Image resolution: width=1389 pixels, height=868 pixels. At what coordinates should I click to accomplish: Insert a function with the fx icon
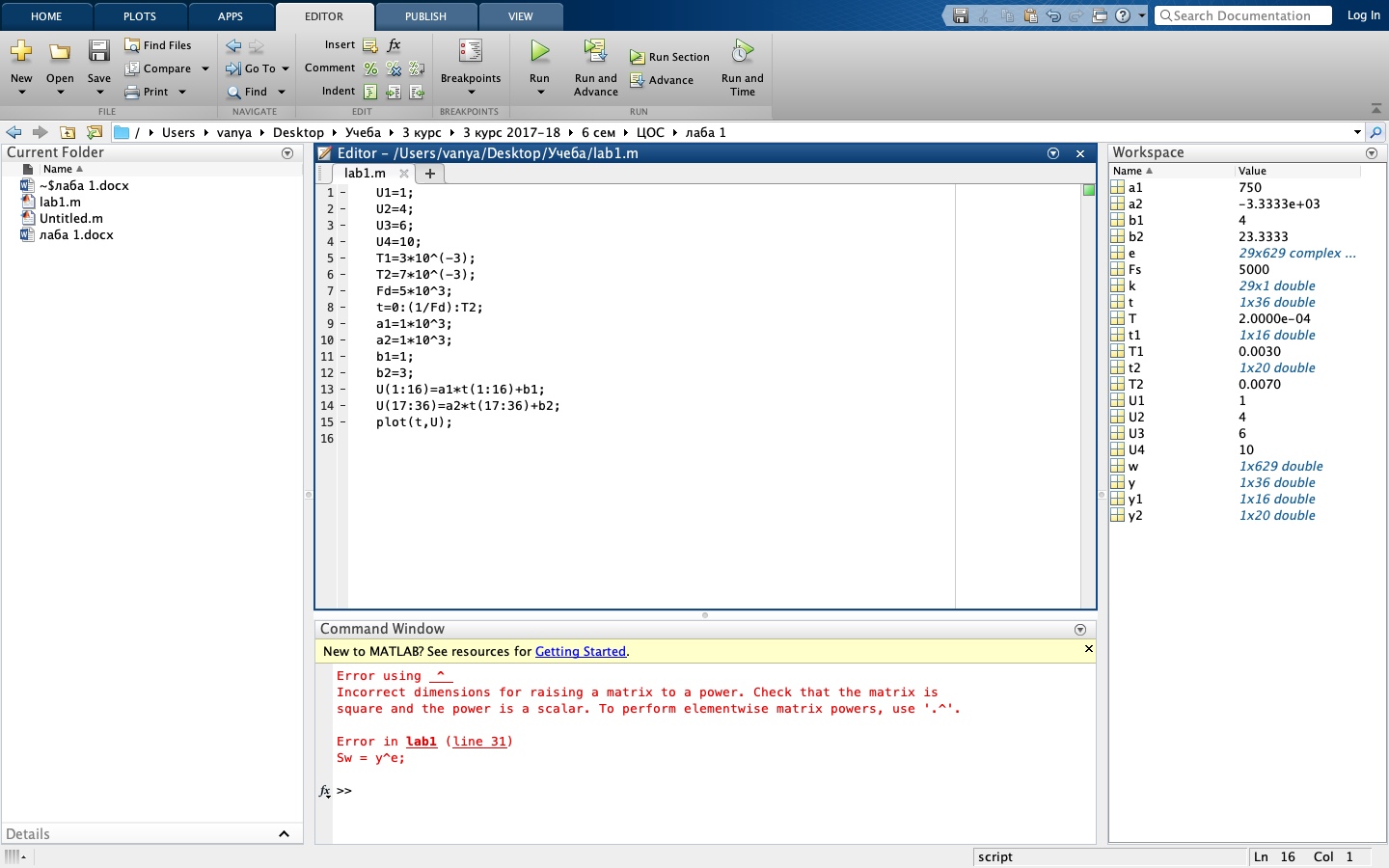392,44
